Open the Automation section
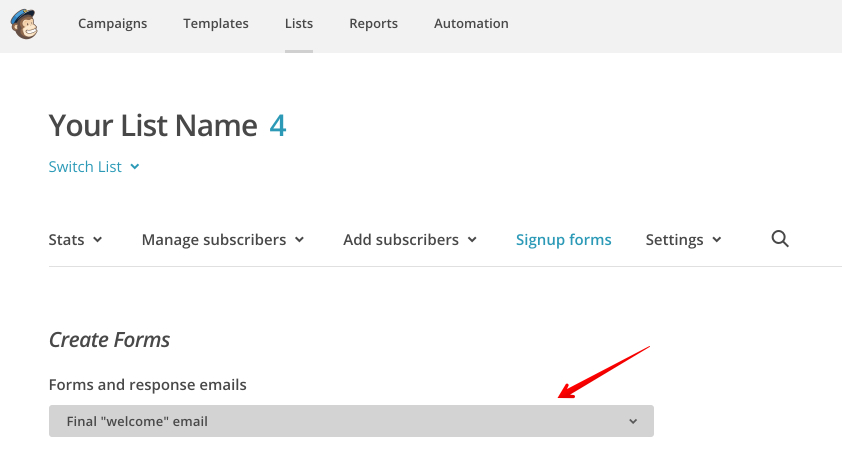842x457 pixels. (471, 24)
